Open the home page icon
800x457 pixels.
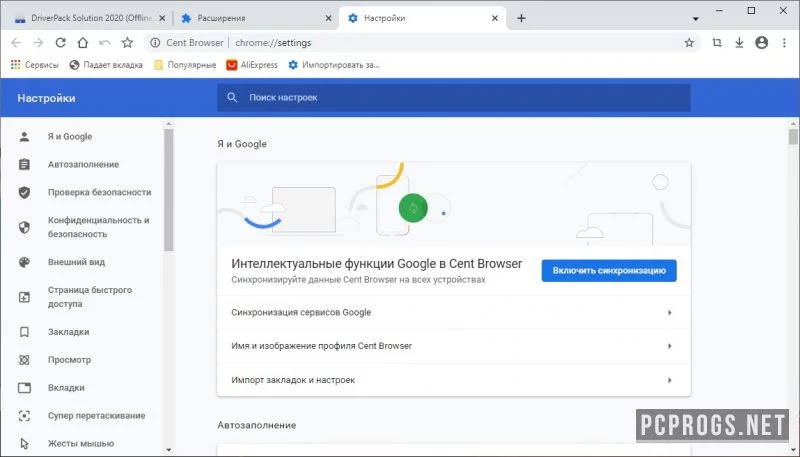83,43
